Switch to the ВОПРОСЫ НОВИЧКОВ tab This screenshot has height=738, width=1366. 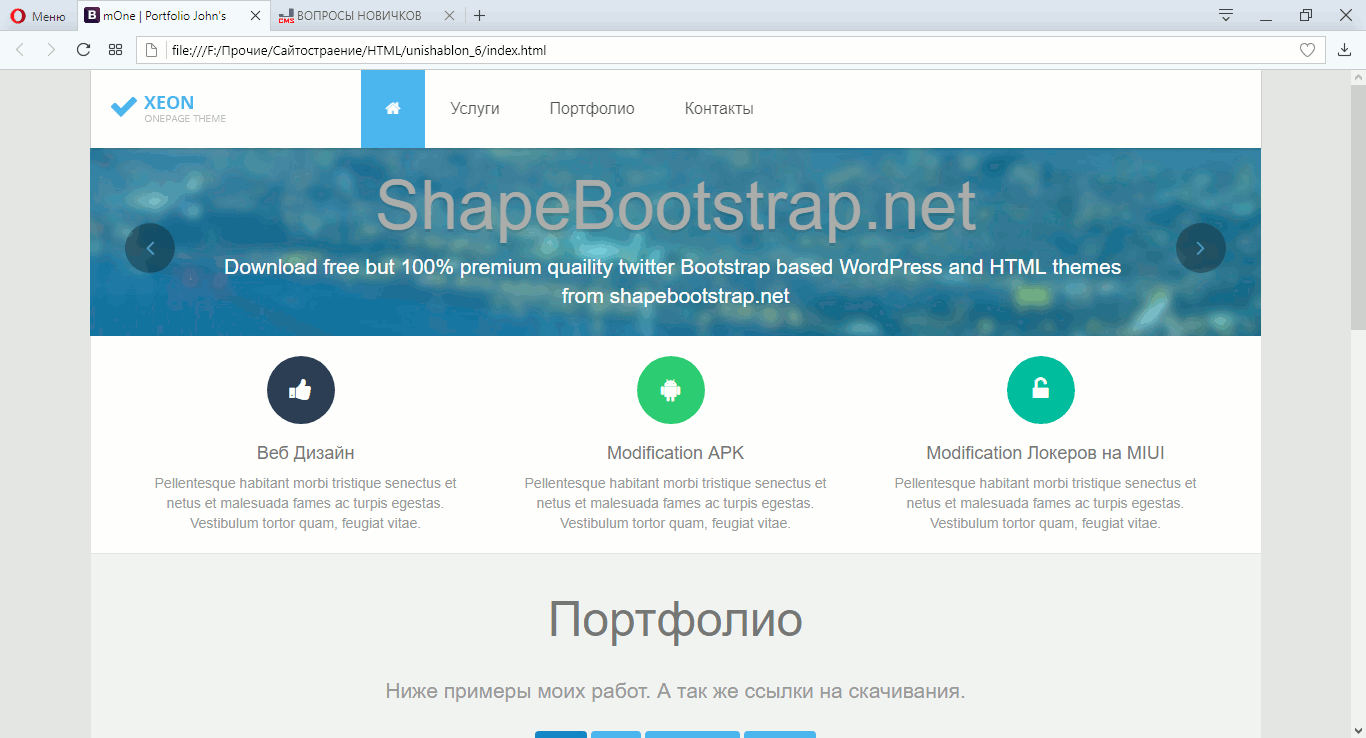click(360, 16)
